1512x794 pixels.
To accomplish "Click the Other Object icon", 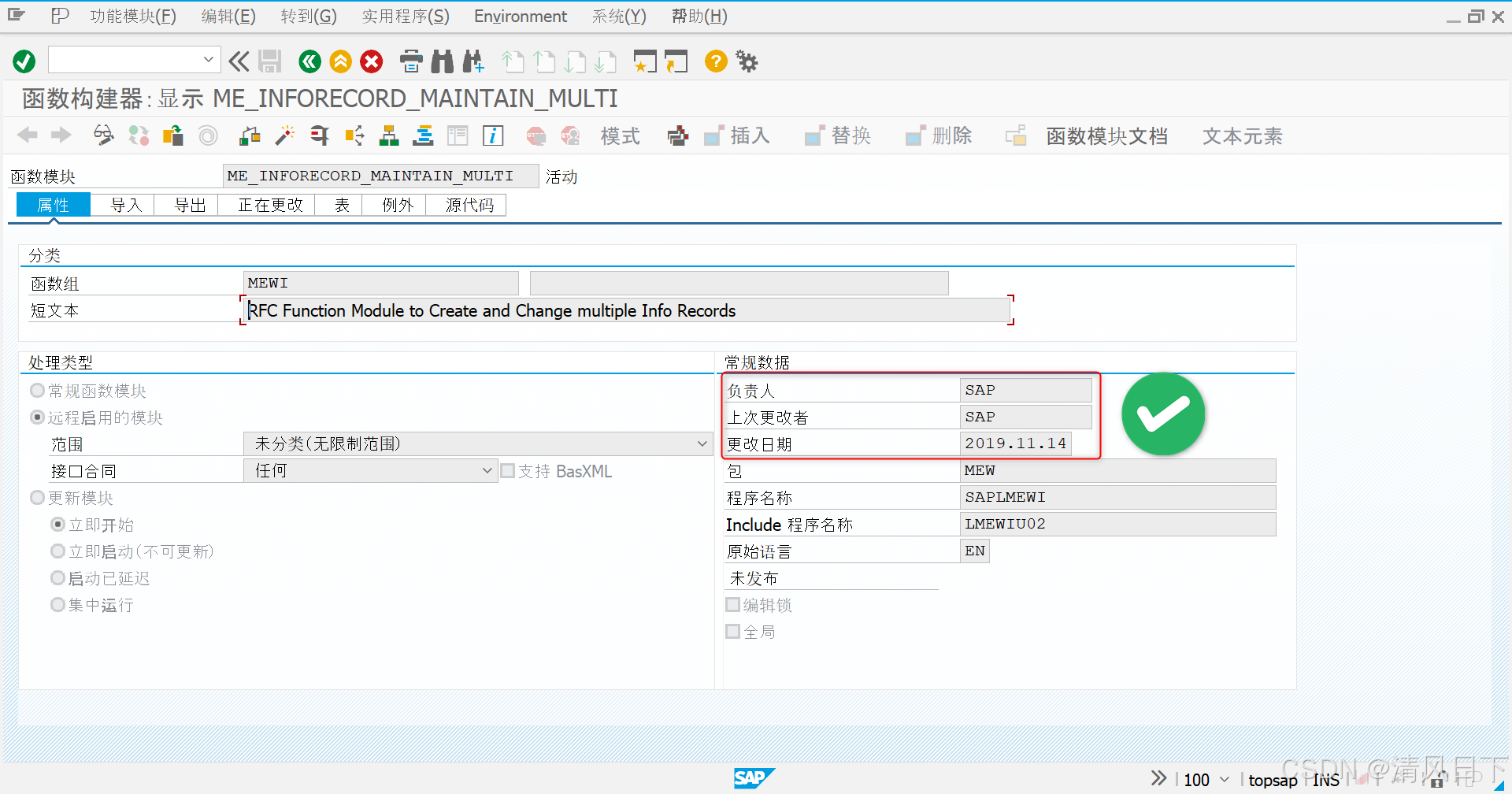I will tap(173, 135).
